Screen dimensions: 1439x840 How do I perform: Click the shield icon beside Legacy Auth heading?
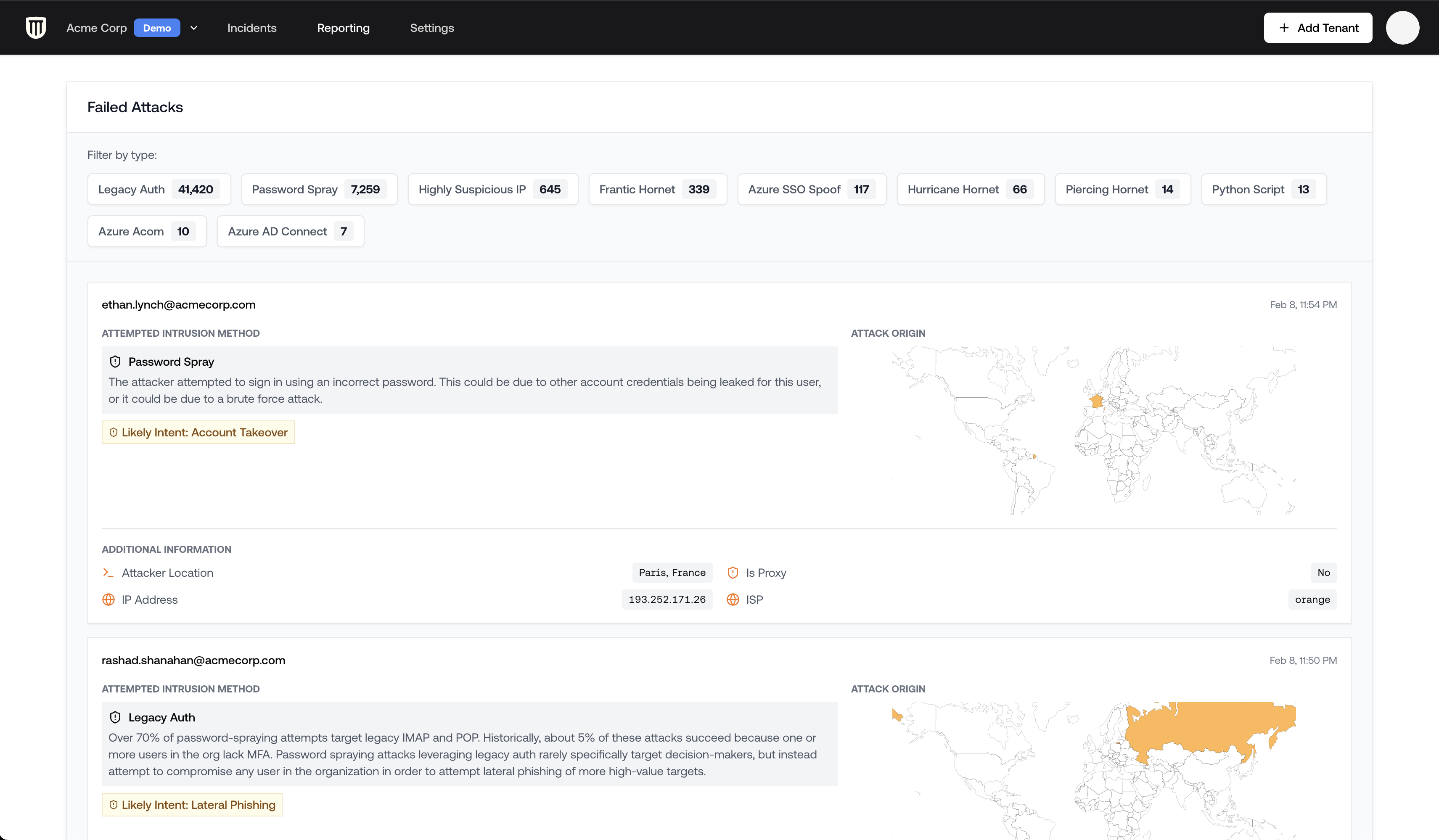click(x=115, y=717)
